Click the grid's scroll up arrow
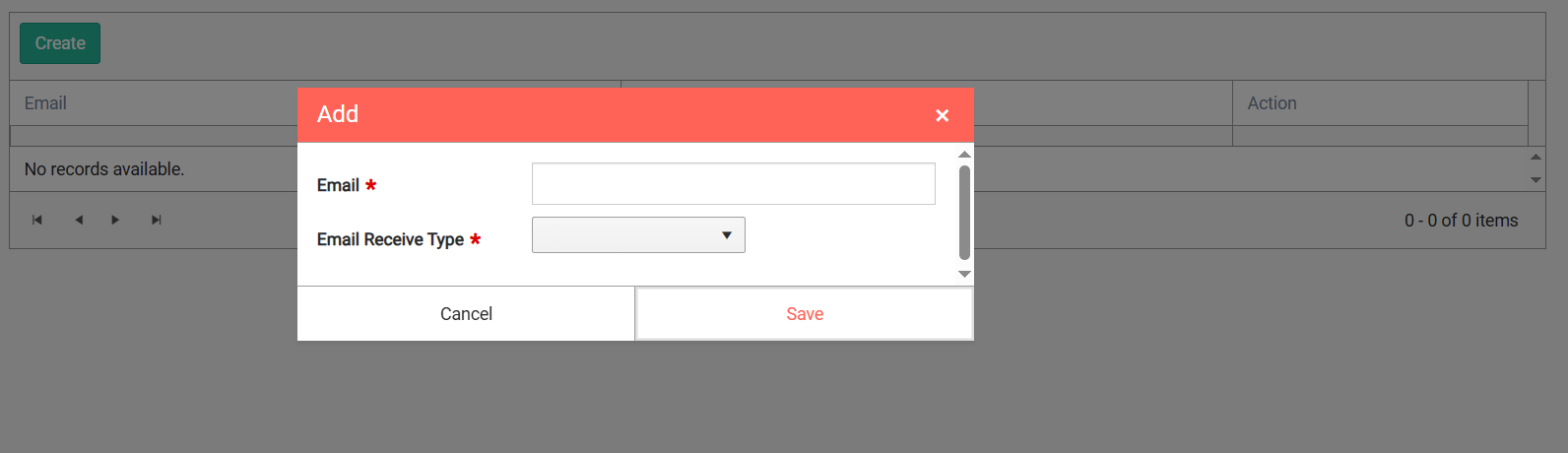The image size is (1568, 453). point(1535,157)
